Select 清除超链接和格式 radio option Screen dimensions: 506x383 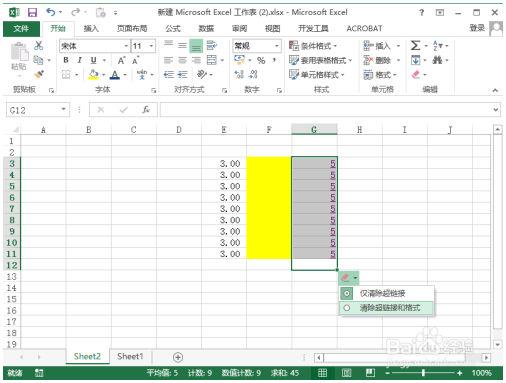[387, 308]
